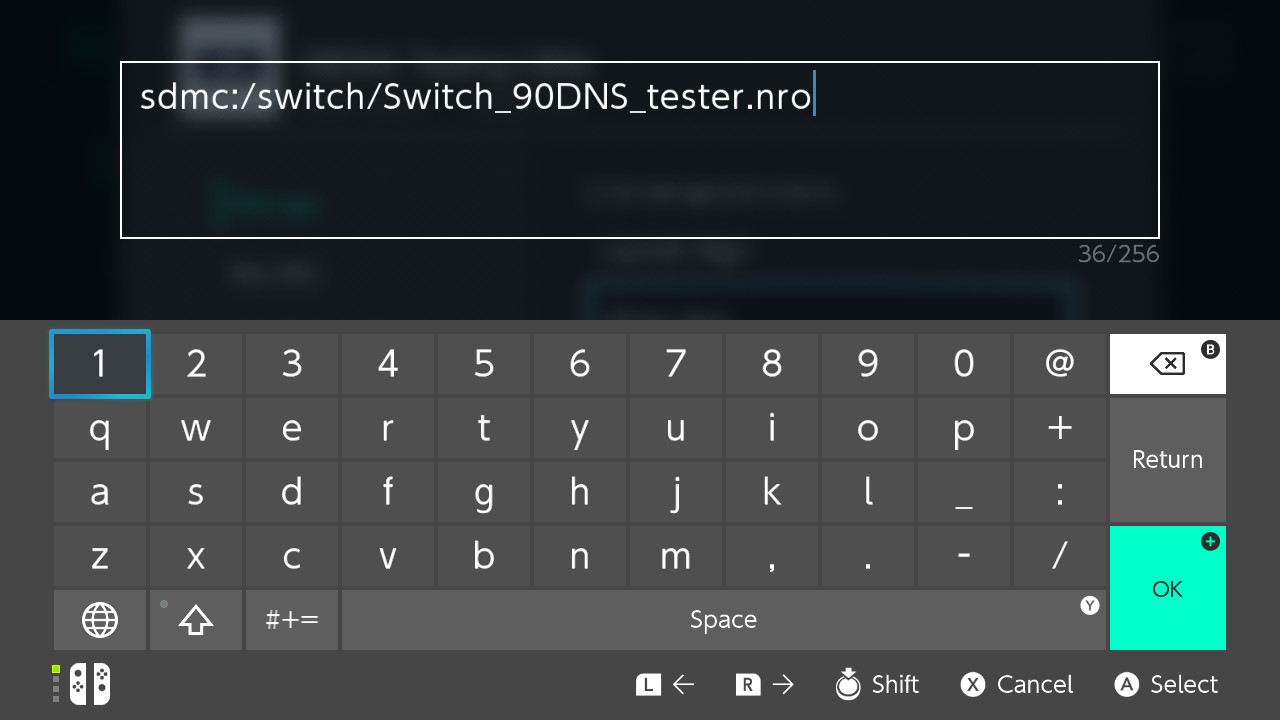Click inside the file path text field
This screenshot has width=1280, height=720.
click(x=640, y=150)
